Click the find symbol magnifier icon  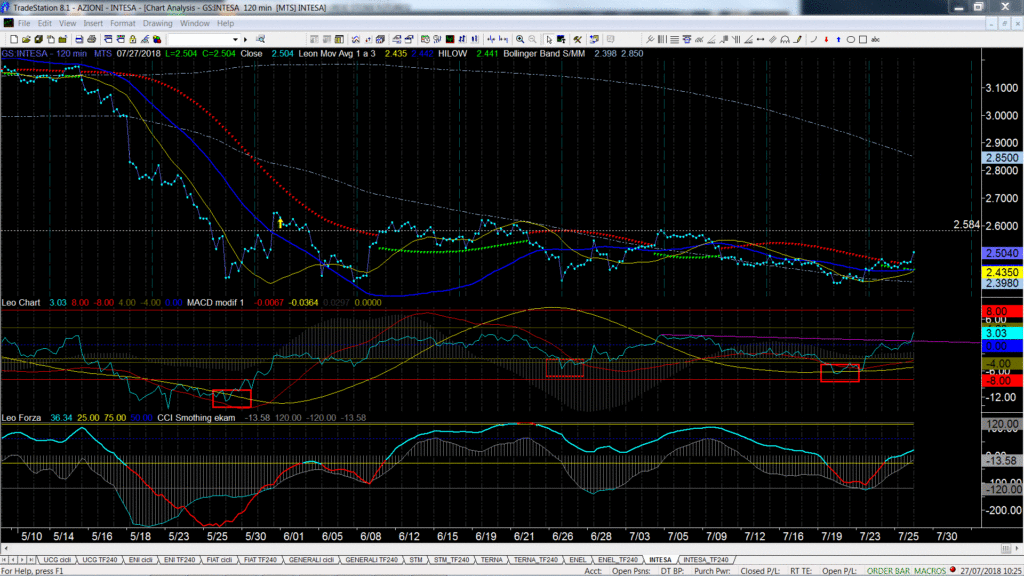pos(260,40)
